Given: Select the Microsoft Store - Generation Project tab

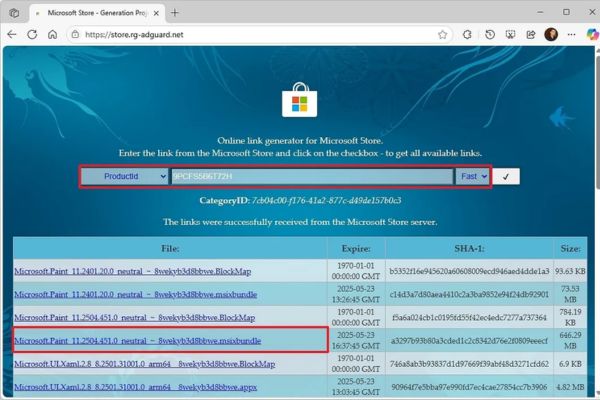Looking at the screenshot, I should (x=90, y=12).
